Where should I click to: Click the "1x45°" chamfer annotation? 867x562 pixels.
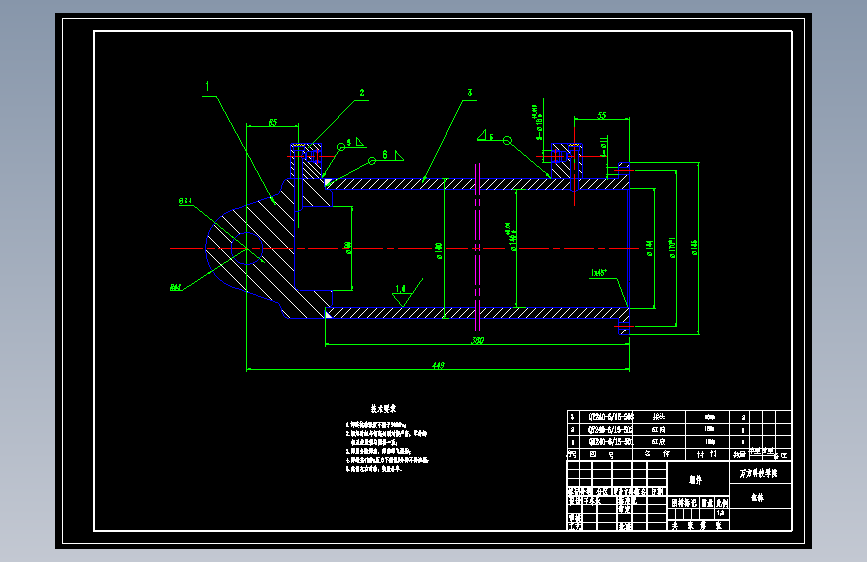(599, 273)
